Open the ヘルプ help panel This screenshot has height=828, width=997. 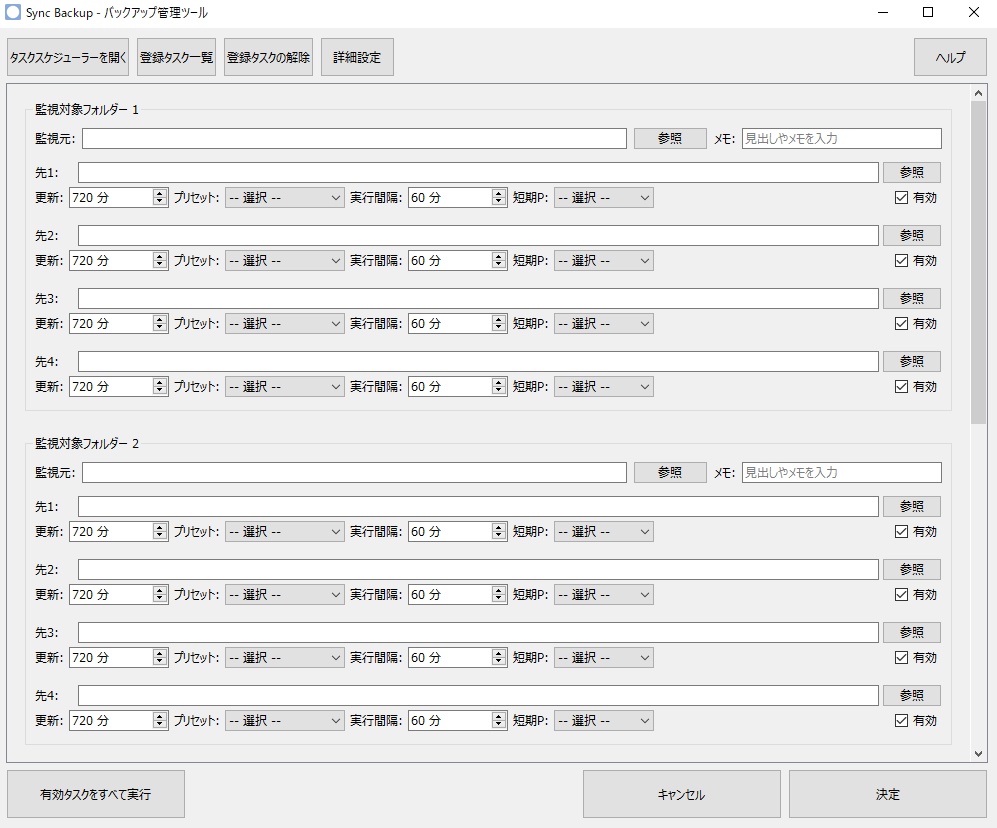948,57
